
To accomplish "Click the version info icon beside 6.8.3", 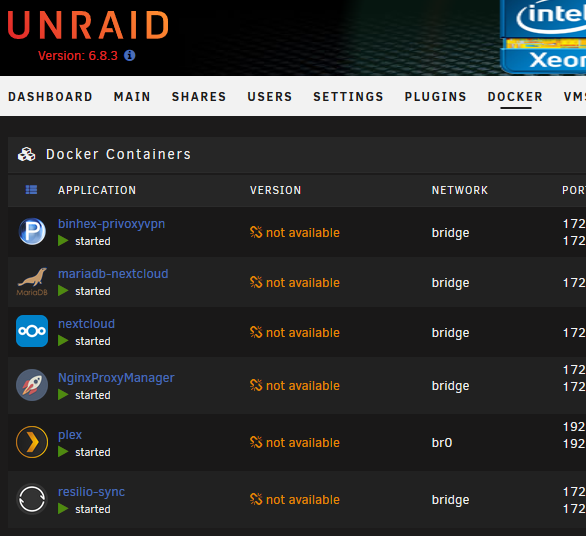I will [130, 56].
